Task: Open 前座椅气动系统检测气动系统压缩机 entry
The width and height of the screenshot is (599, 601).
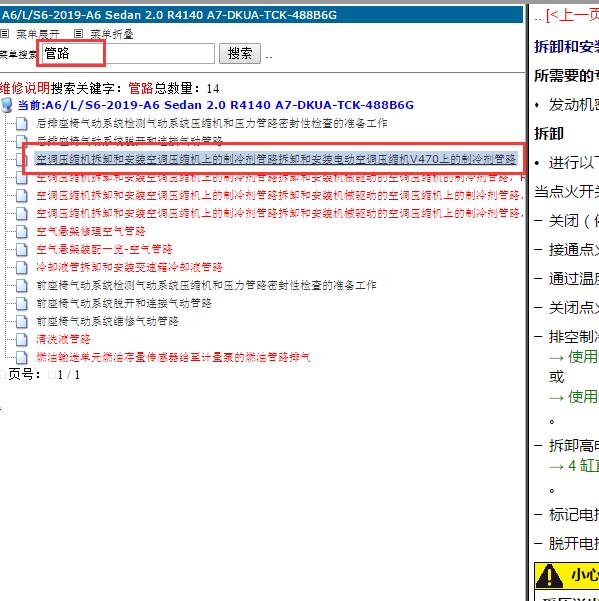Action: coord(206,285)
